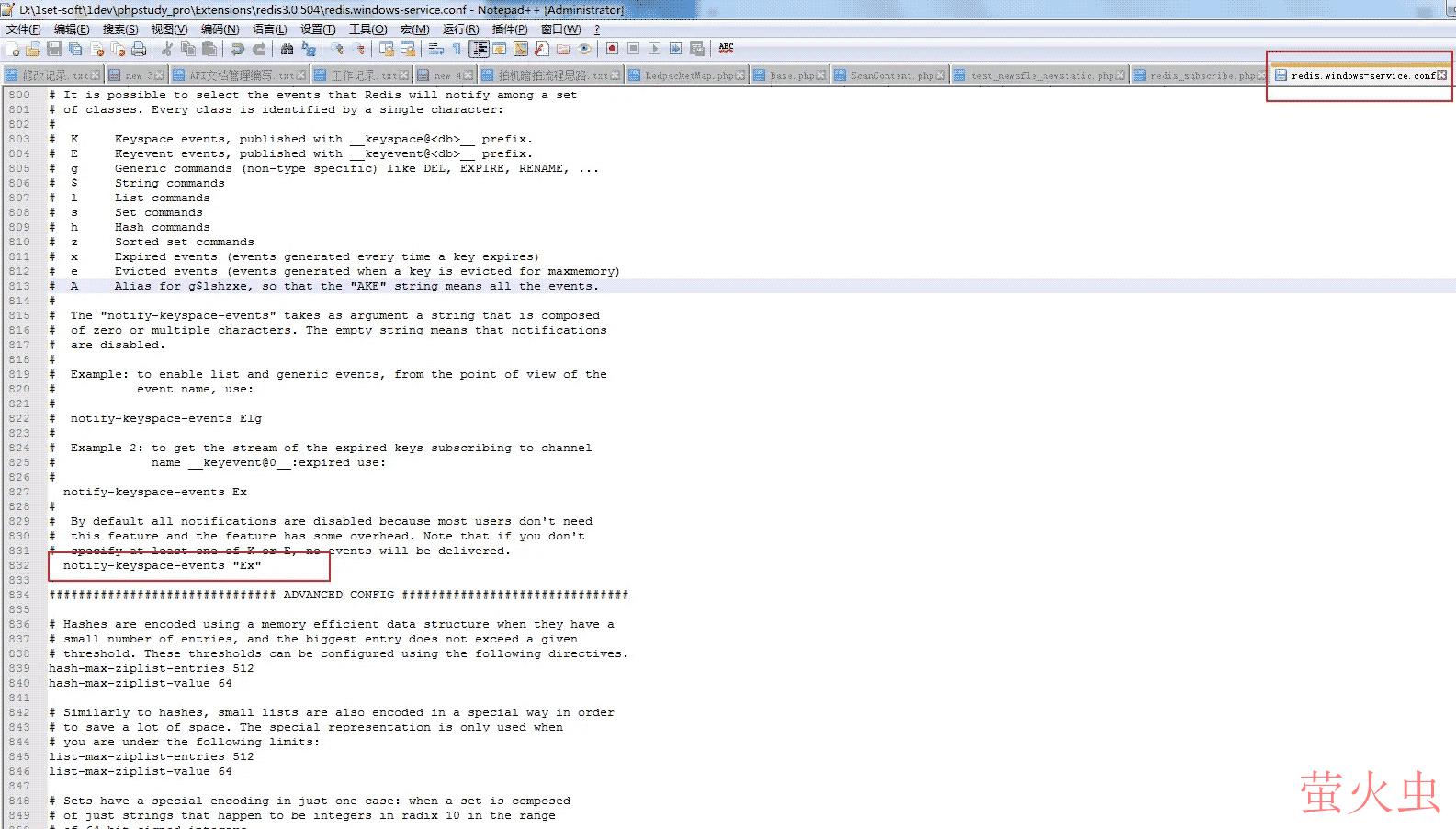Open the 编码(N) encoding menu

click(x=220, y=29)
